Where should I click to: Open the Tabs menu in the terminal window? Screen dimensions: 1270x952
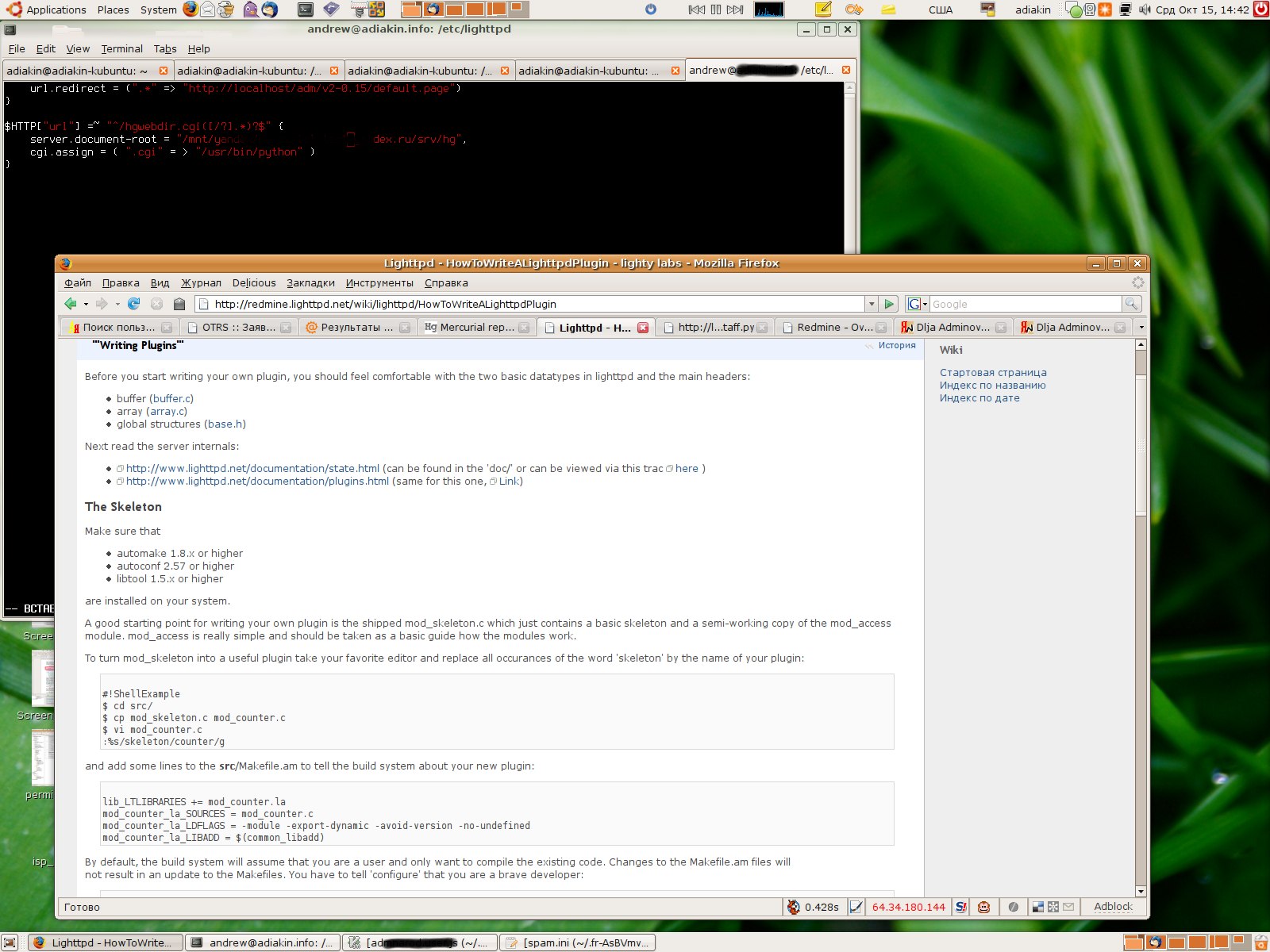click(165, 48)
